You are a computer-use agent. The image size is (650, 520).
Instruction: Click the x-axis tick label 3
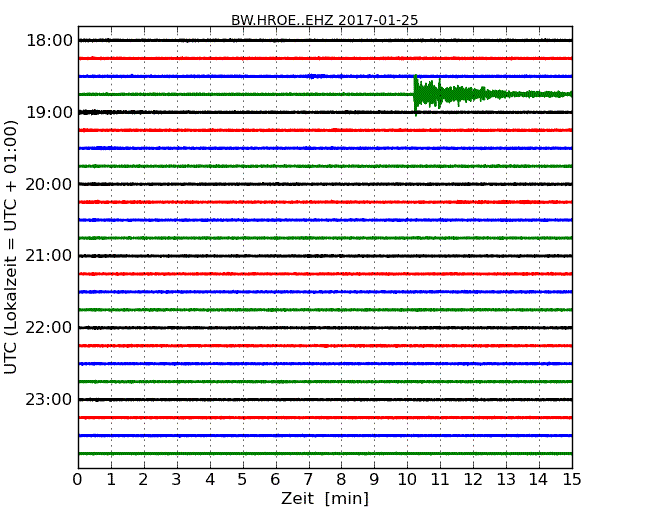click(x=177, y=479)
